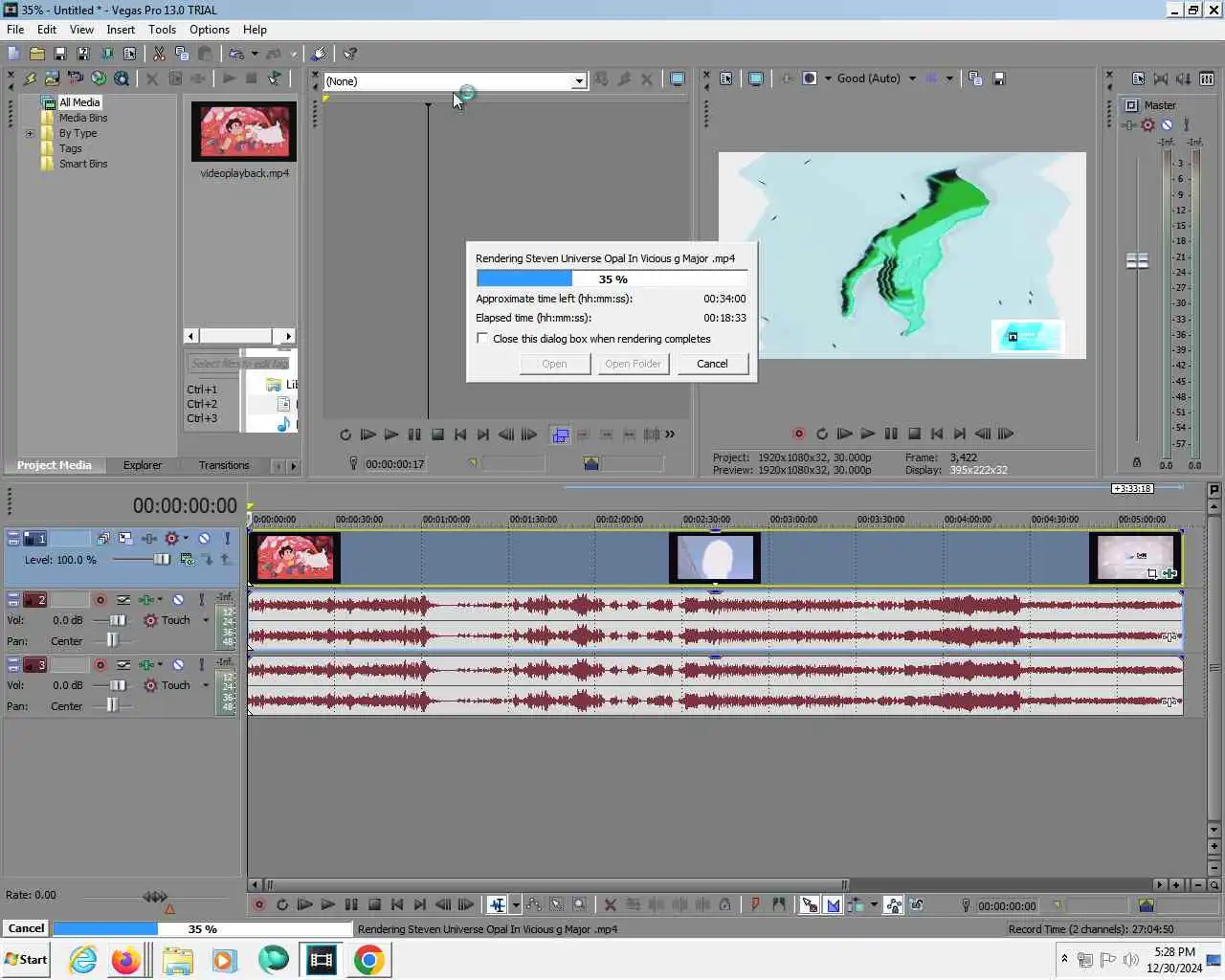Open Track FX on video track 1
This screenshot has width=1225, height=980.
[x=149, y=539]
